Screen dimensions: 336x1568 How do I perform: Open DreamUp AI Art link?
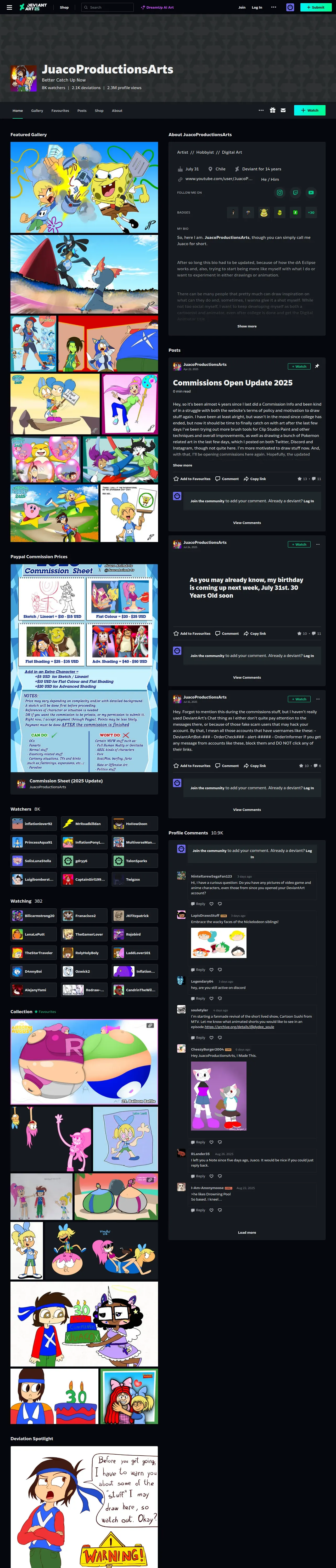click(157, 7)
